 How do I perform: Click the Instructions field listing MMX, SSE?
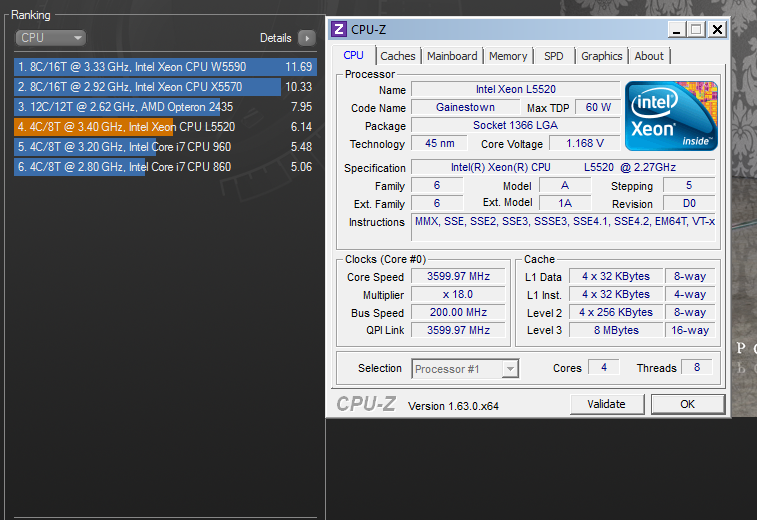(563, 227)
